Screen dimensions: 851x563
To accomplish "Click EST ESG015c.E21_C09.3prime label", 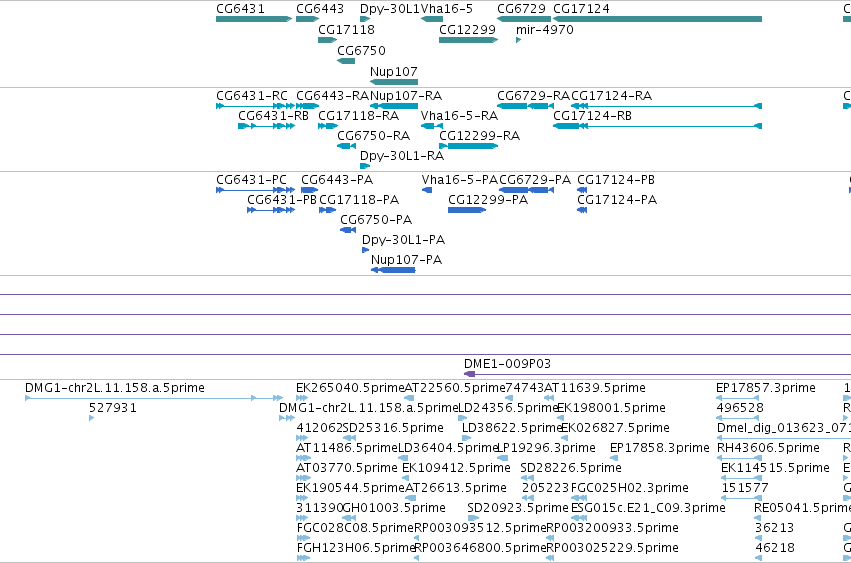I will coord(649,508).
